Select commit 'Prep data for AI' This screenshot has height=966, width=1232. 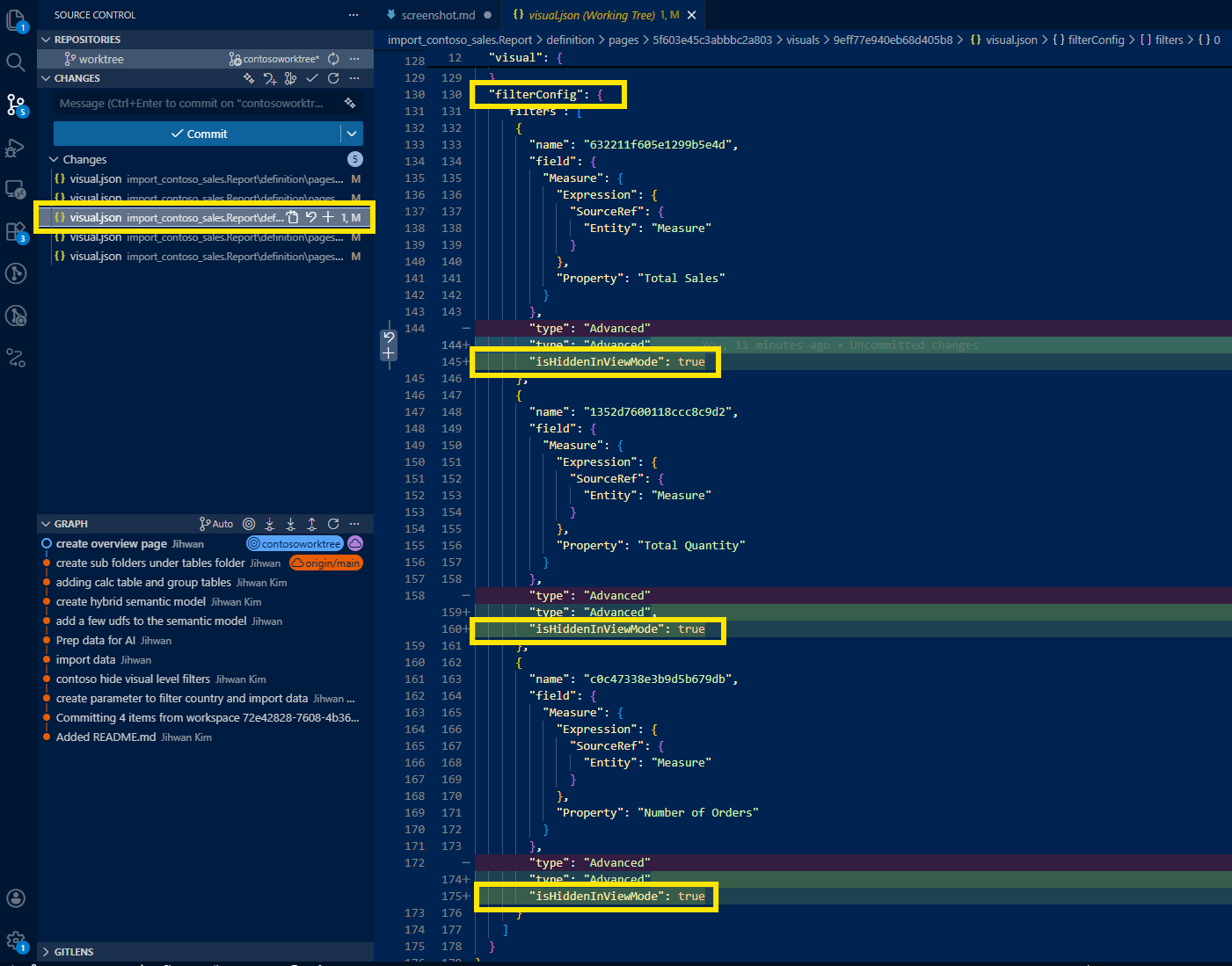tap(96, 640)
